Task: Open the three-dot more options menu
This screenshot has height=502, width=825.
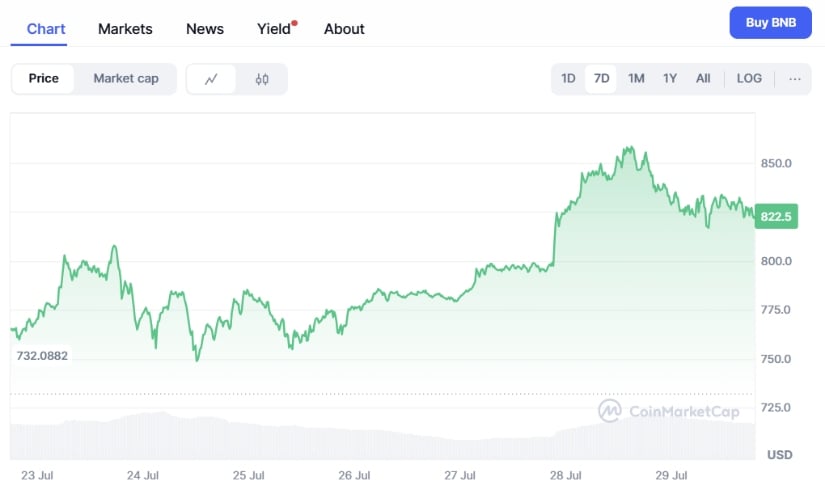Action: [x=795, y=79]
